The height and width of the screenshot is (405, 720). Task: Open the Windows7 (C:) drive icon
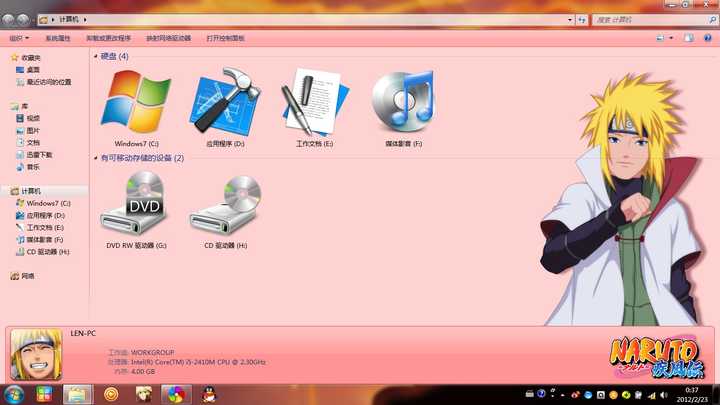[x=136, y=102]
